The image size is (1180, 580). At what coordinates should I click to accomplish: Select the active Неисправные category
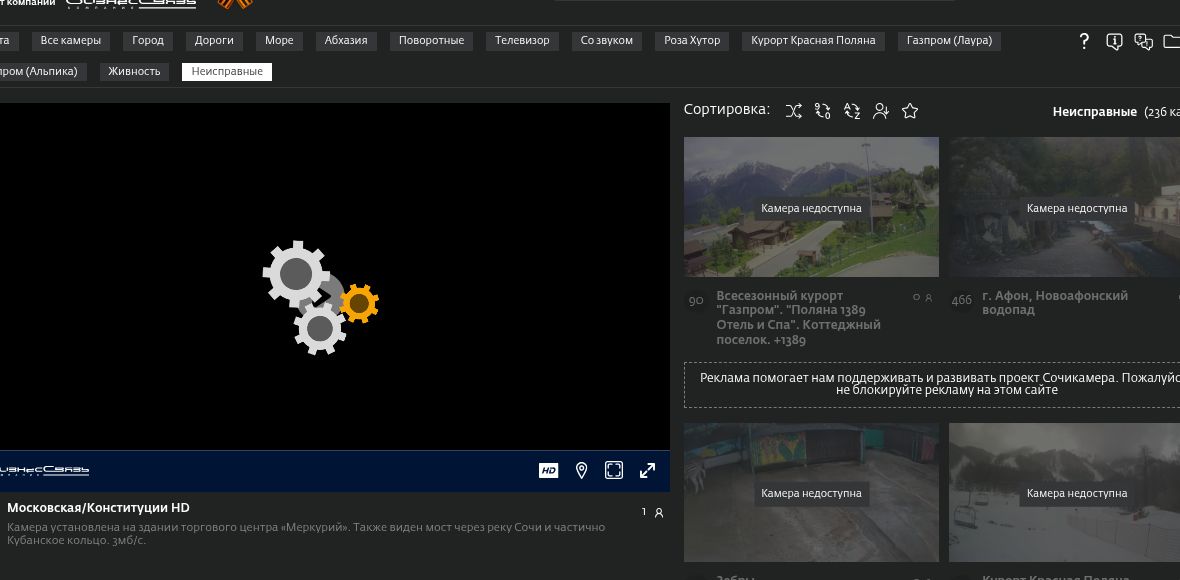(227, 71)
